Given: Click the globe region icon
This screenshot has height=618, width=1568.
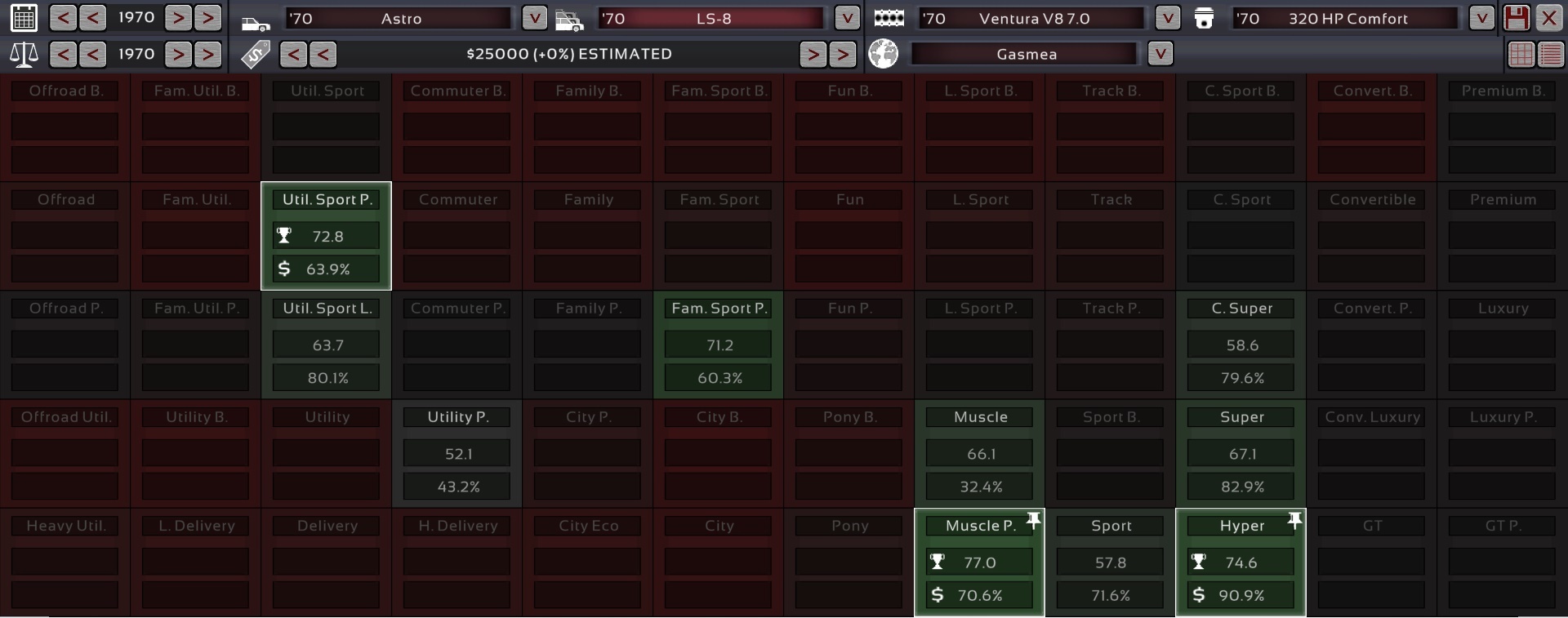Looking at the screenshot, I should point(883,55).
